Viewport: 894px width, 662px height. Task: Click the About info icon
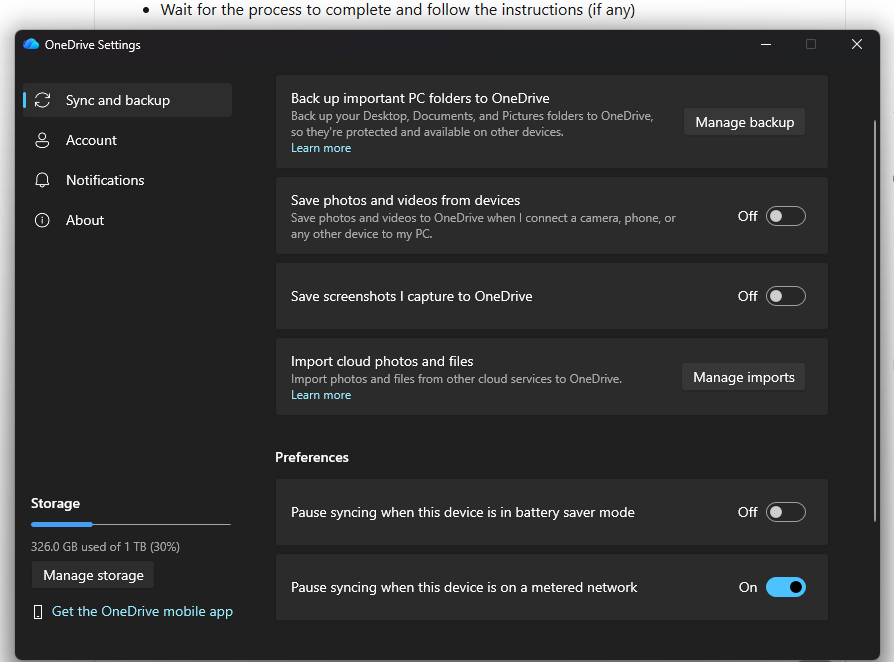coord(42,220)
